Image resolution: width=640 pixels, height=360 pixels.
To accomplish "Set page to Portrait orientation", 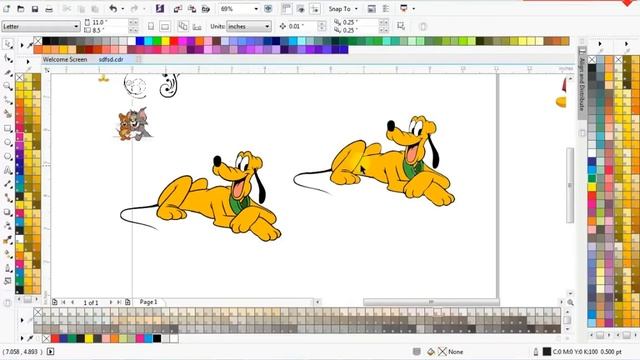I will point(151,27).
